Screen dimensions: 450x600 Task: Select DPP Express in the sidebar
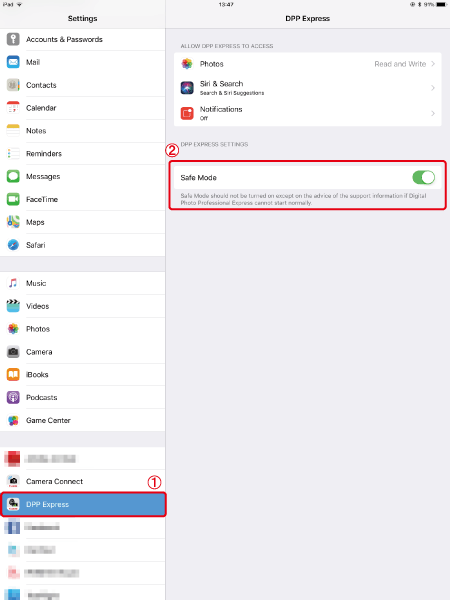(x=83, y=504)
